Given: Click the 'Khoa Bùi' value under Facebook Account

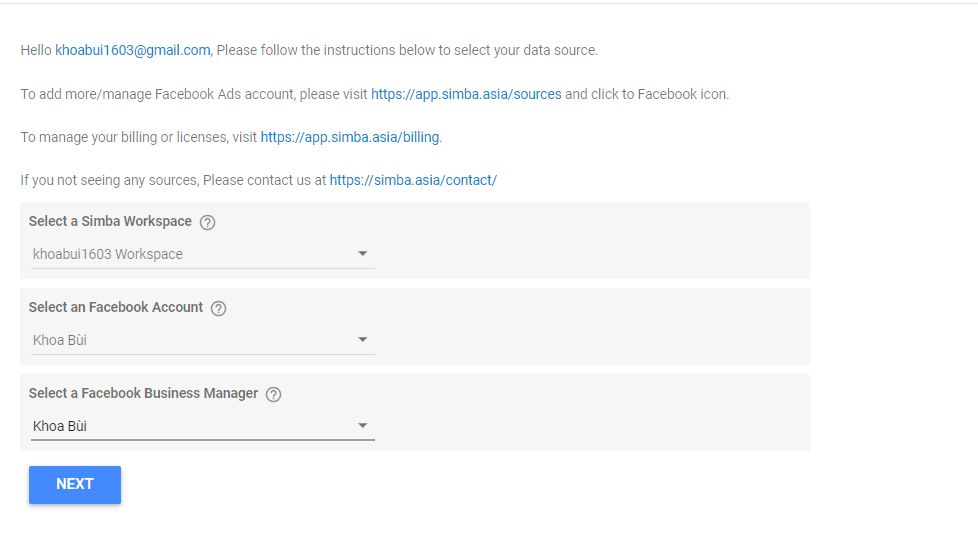Looking at the screenshot, I should [x=60, y=340].
